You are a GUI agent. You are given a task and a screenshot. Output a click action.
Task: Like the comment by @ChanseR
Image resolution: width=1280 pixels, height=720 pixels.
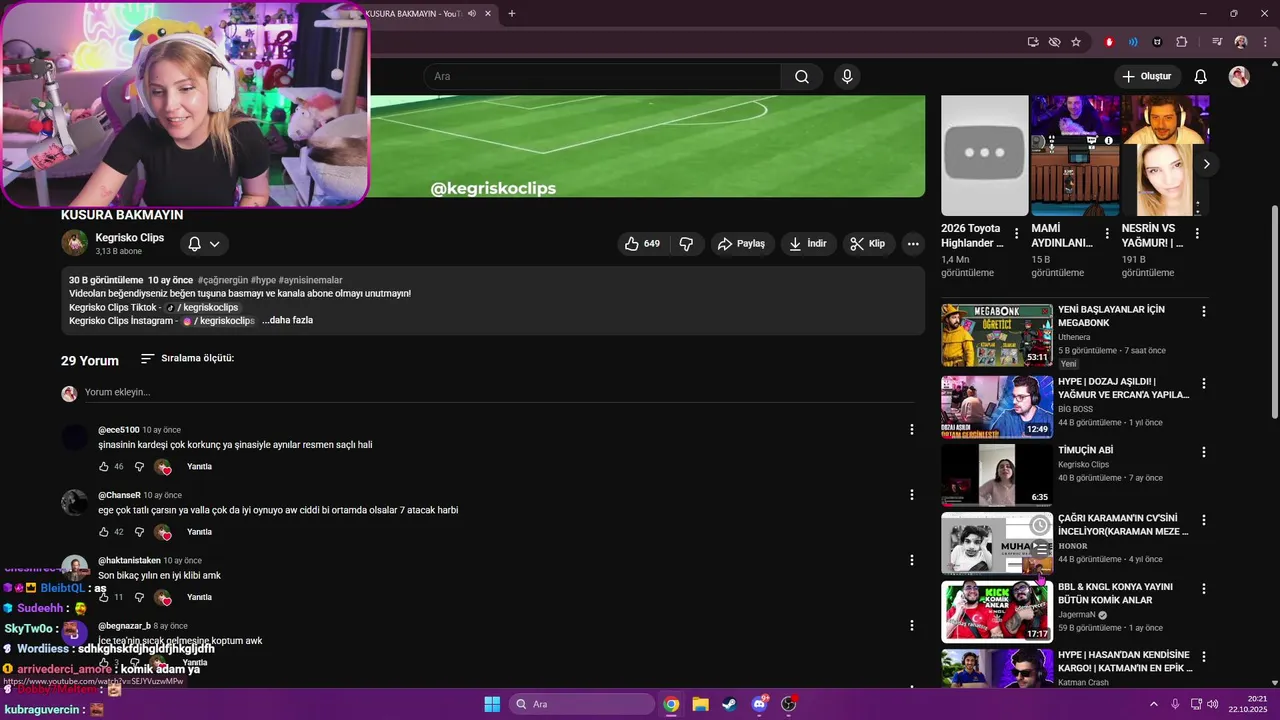(x=104, y=532)
